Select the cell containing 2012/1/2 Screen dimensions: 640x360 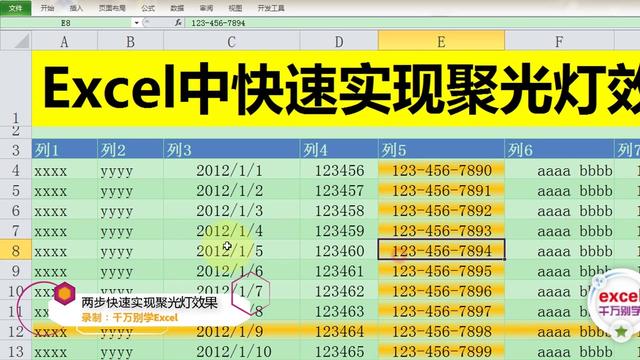tap(231, 190)
